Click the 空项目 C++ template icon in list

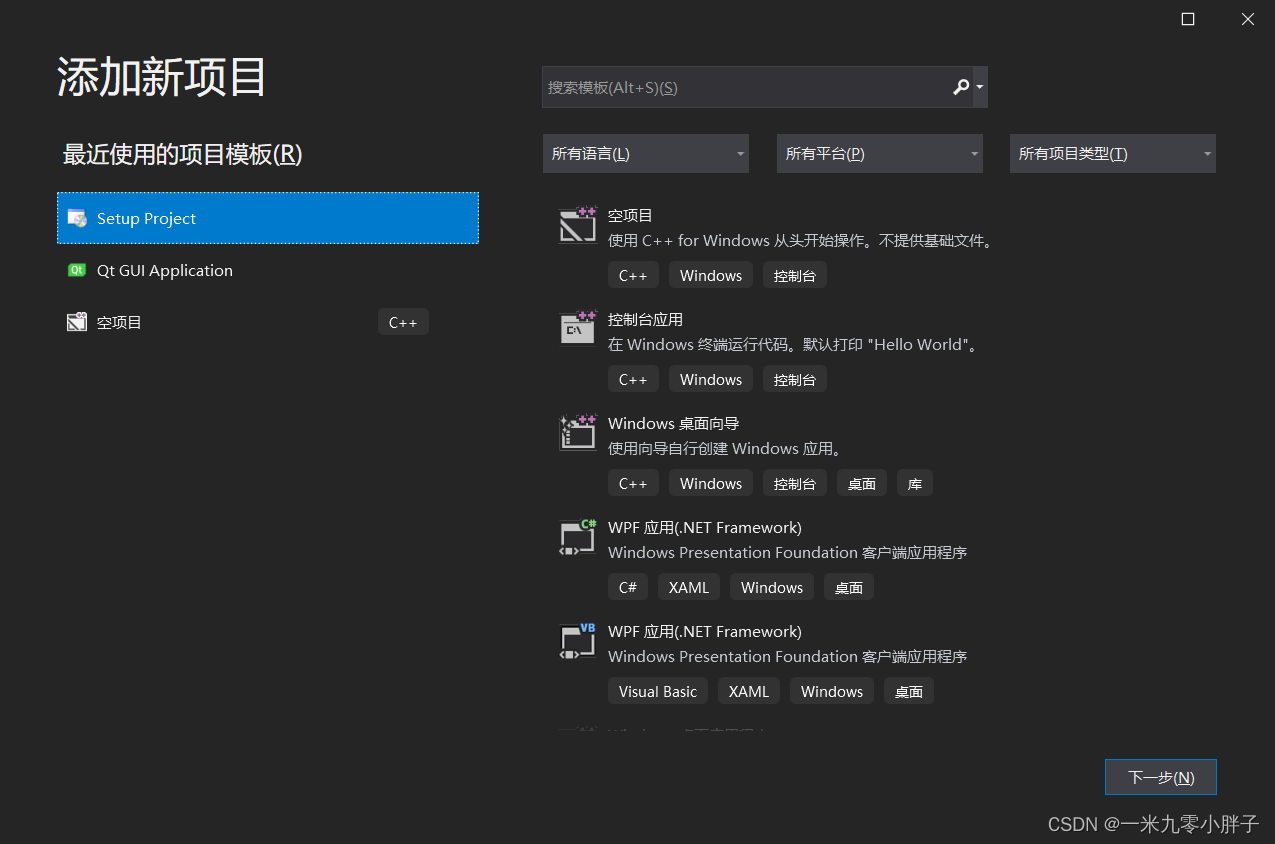tap(578, 224)
